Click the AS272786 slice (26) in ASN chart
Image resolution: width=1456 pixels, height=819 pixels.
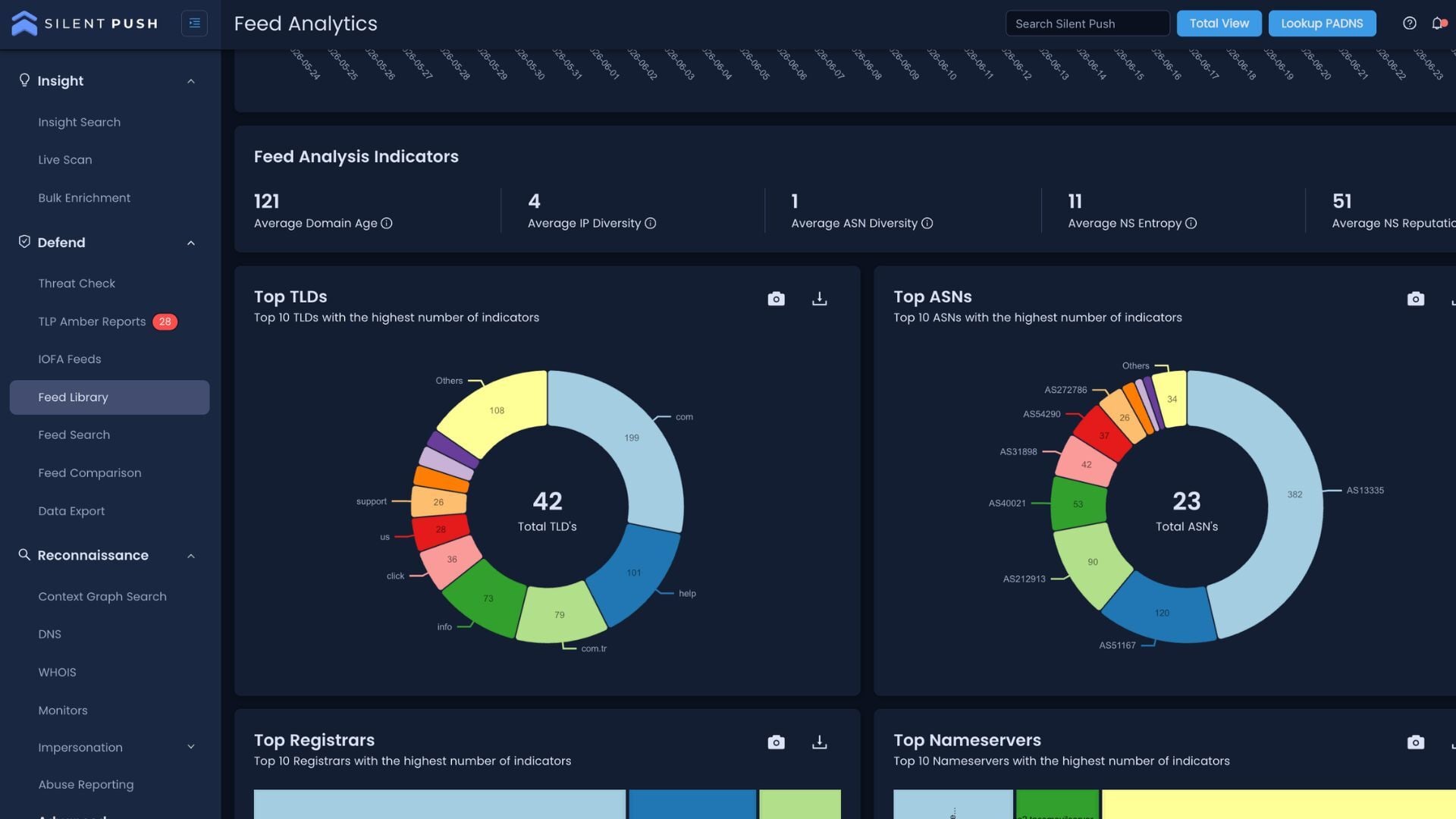tap(1124, 416)
